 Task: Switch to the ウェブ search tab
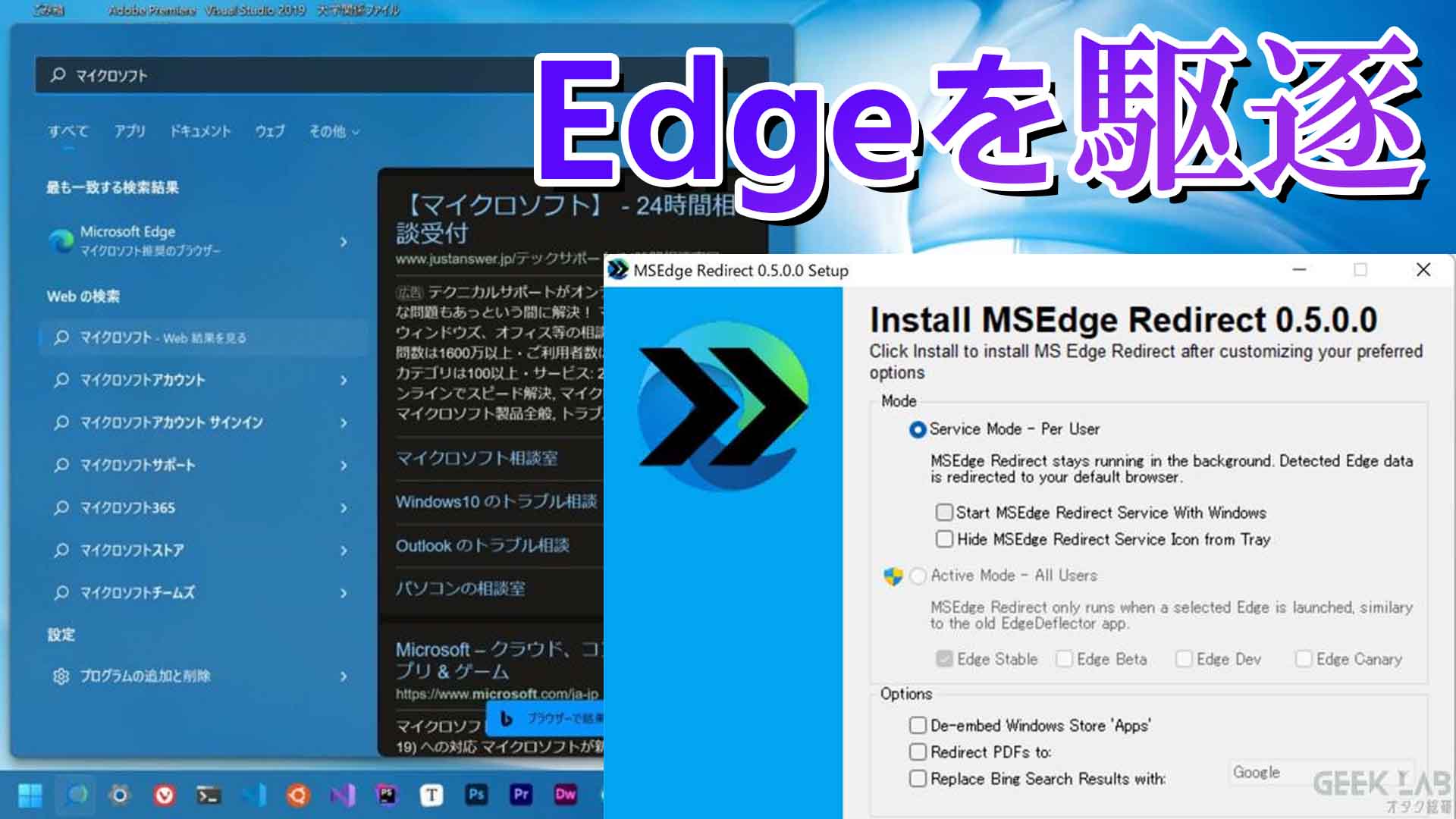(269, 131)
